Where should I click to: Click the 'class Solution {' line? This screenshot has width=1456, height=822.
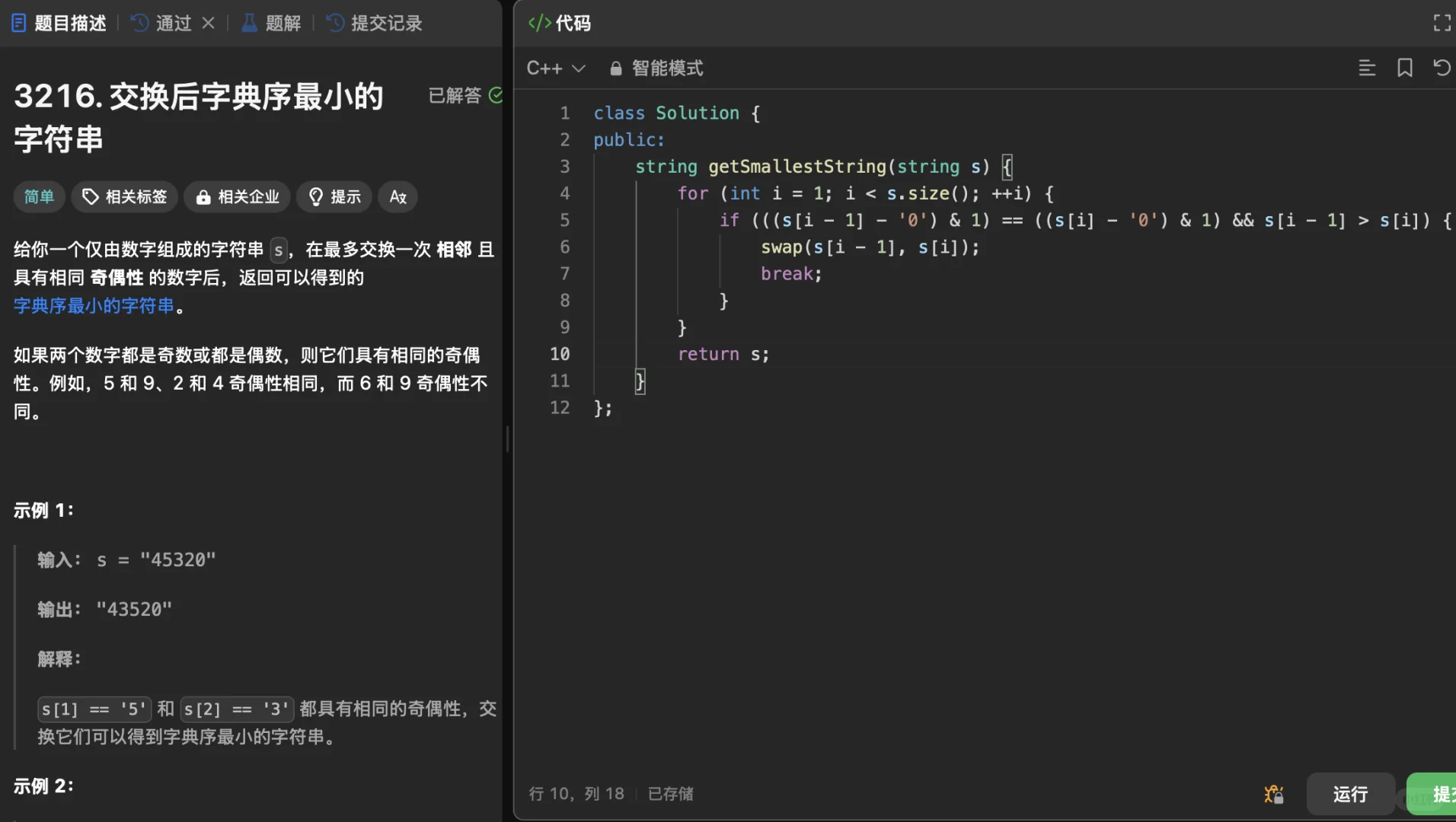(676, 113)
